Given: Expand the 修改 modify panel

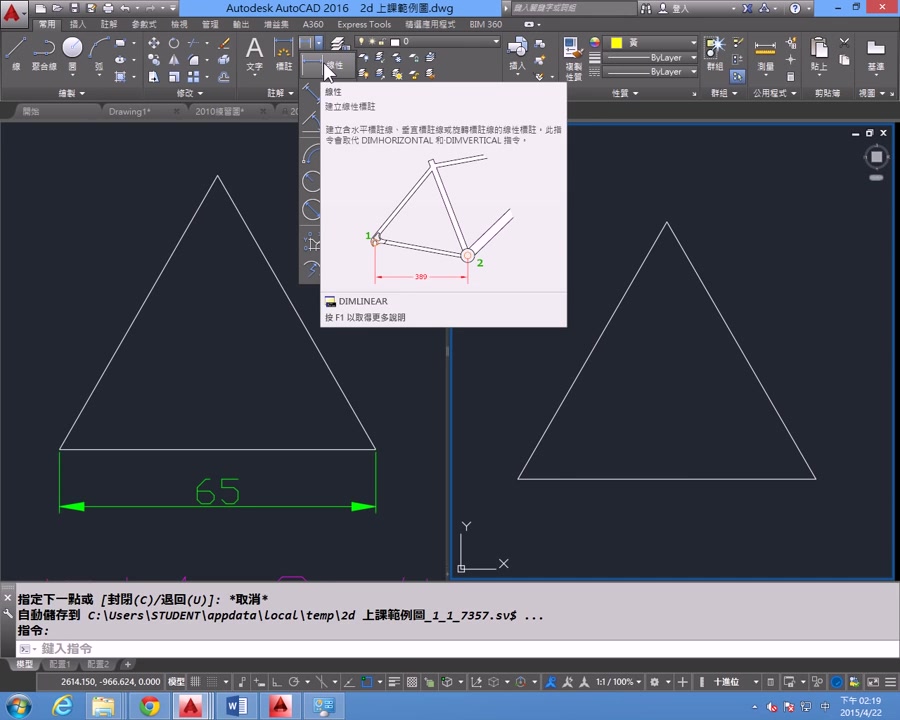Looking at the screenshot, I should [190, 93].
